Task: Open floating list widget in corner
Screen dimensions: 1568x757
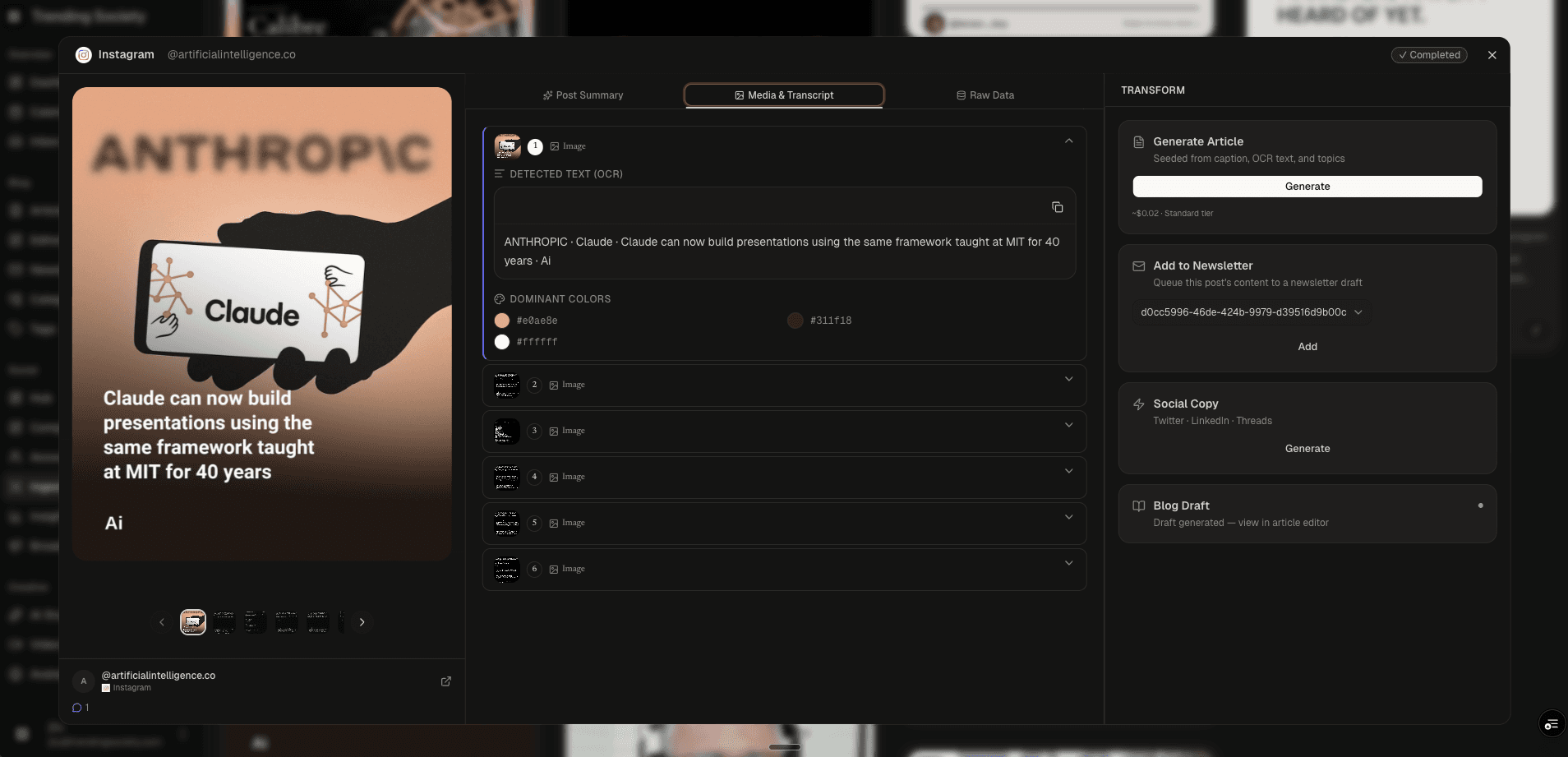Action: [1551, 724]
